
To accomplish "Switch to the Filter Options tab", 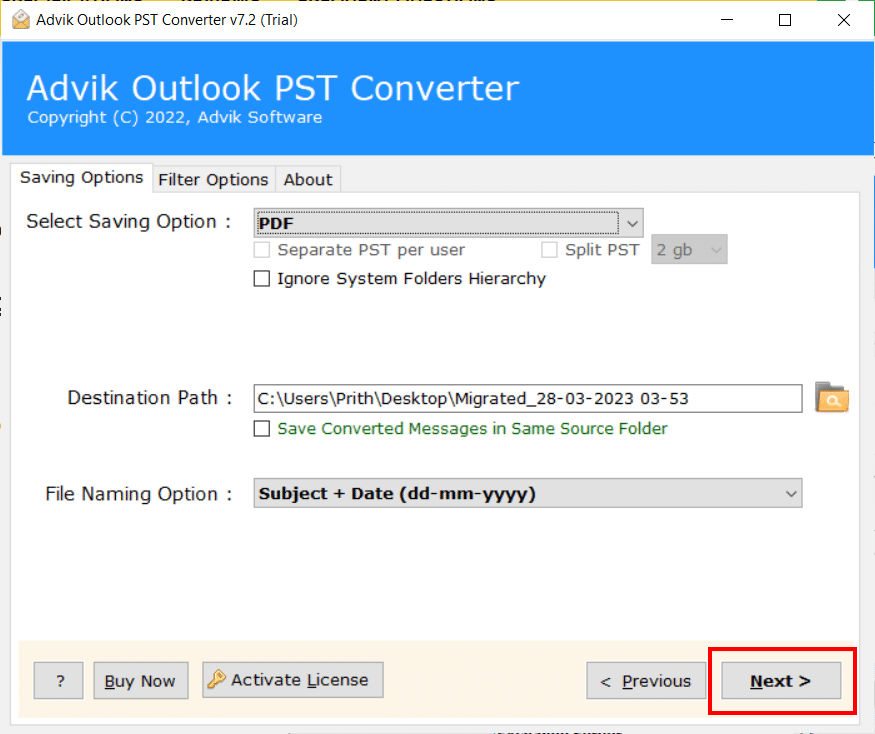I will point(213,180).
